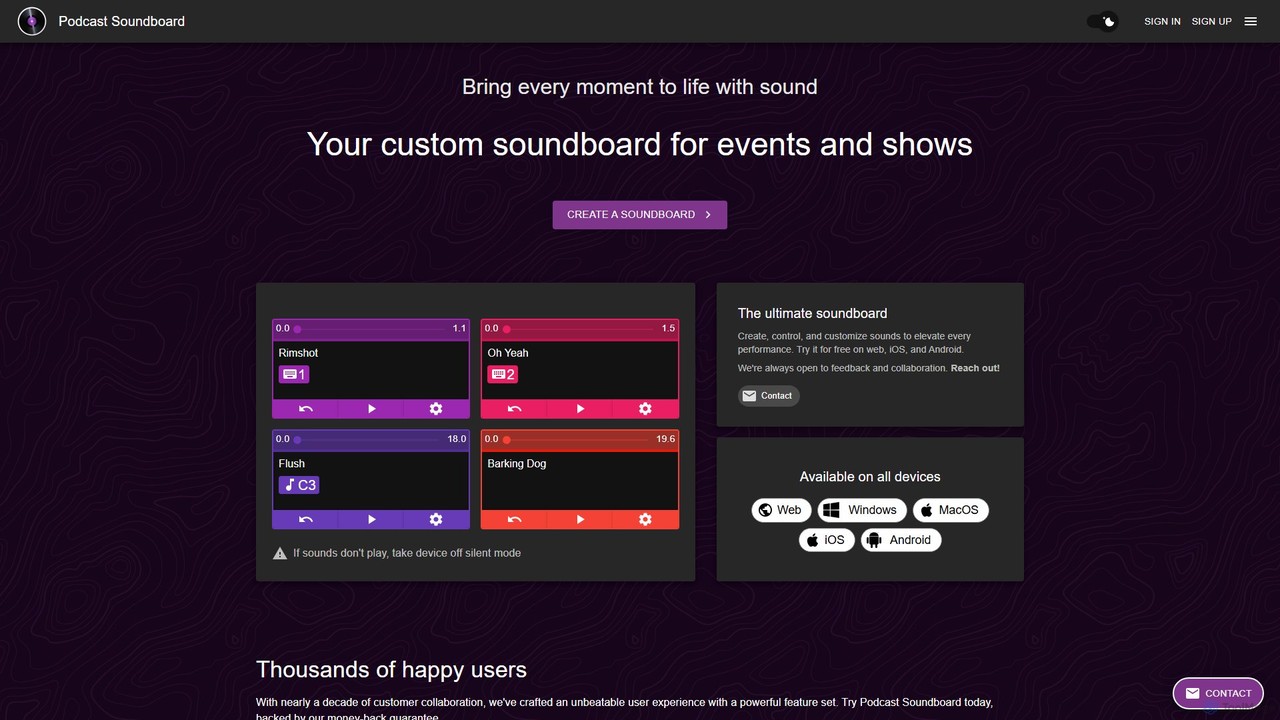Click The ultimate soundboard heading

813,313
